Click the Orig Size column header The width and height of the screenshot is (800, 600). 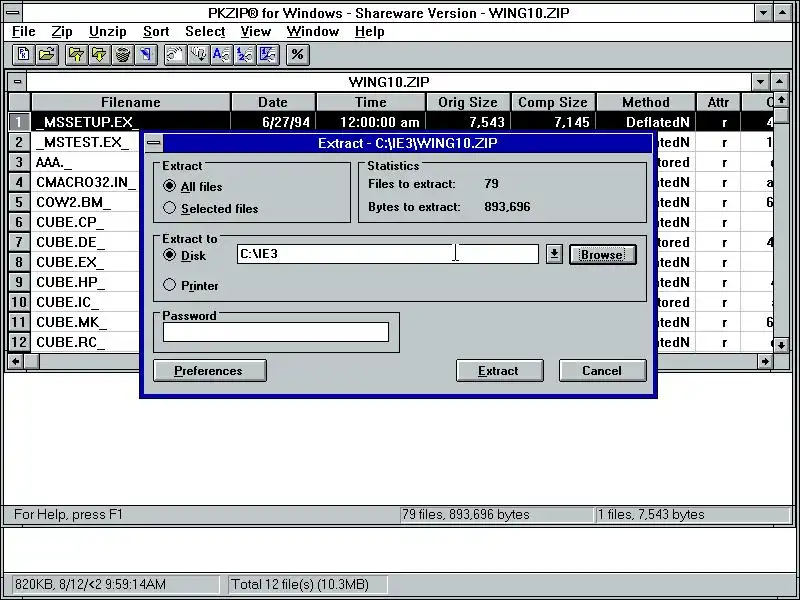pyautogui.click(x=468, y=102)
